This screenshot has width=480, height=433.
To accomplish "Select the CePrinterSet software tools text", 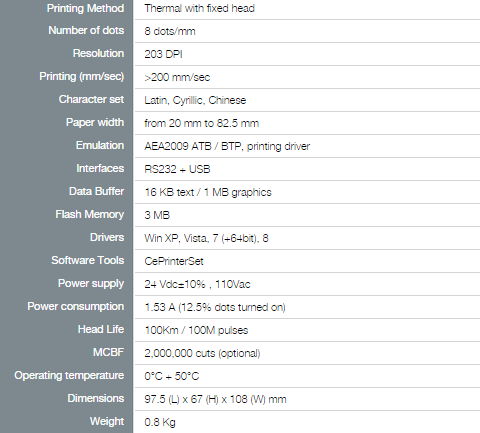I will (174, 261).
